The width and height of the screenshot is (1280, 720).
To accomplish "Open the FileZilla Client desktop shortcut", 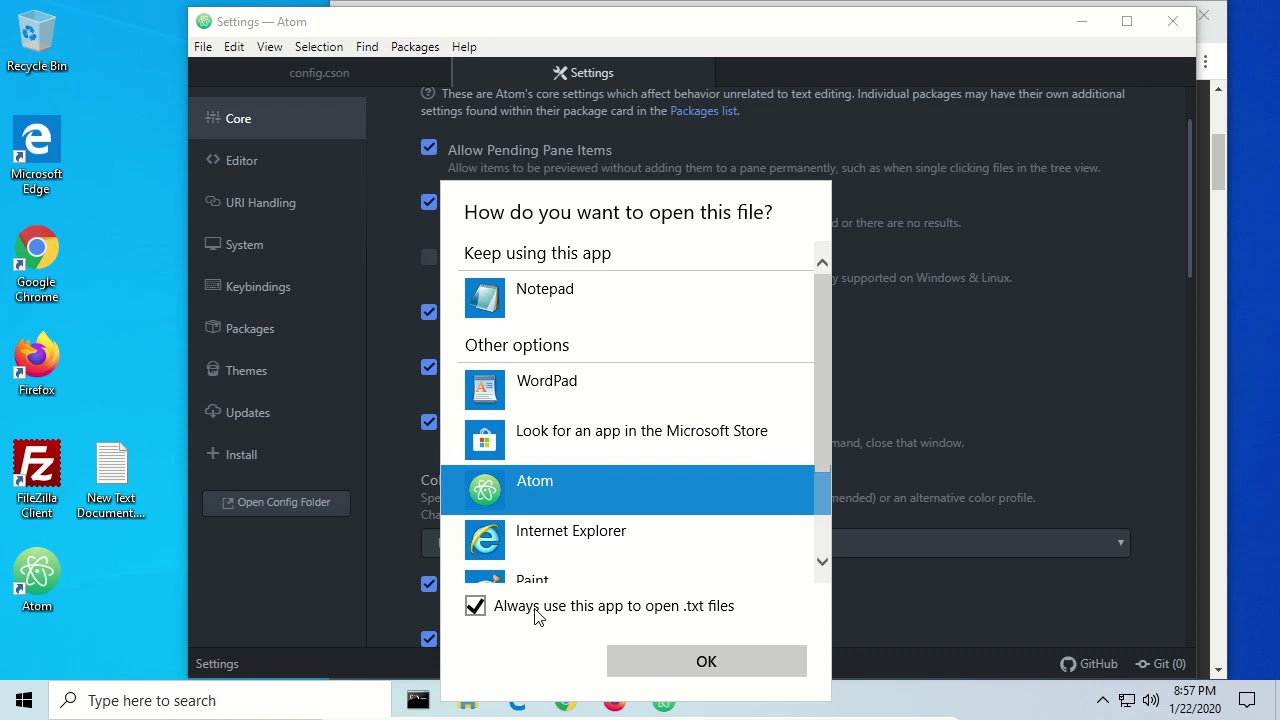I will (37, 480).
